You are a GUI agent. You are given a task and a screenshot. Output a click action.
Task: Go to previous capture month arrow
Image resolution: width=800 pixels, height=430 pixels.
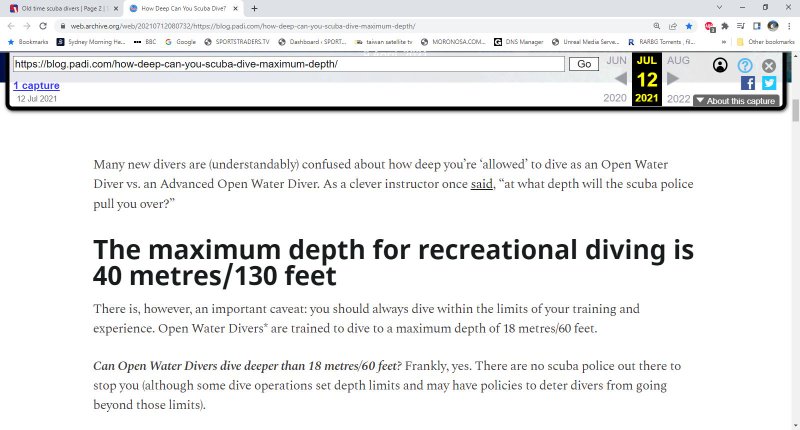[x=620, y=79]
